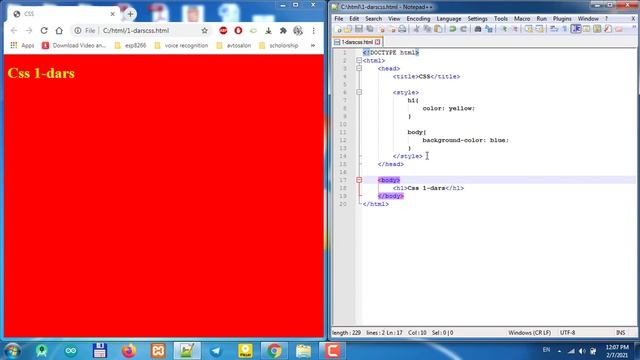
Task: Open the Language menu in Notepad++
Action: pos(449,19)
